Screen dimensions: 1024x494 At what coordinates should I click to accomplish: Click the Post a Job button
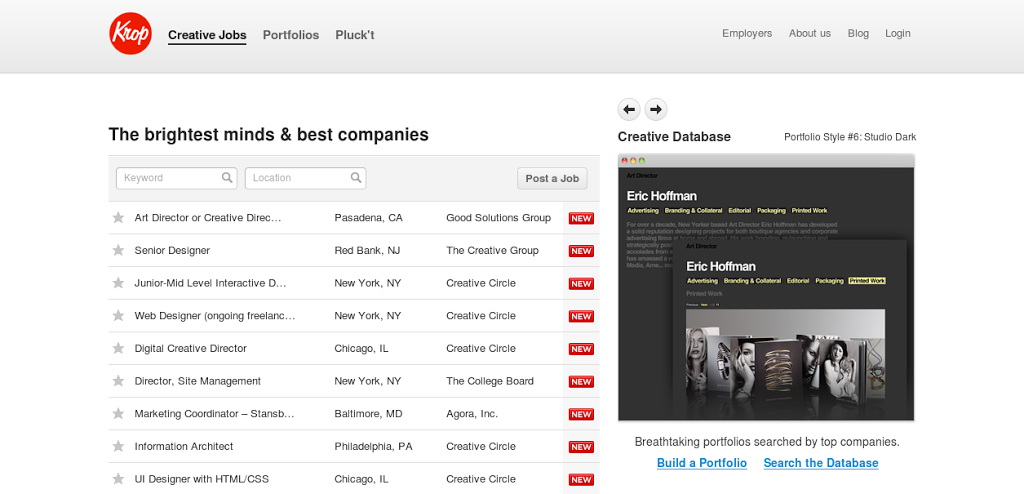point(552,178)
